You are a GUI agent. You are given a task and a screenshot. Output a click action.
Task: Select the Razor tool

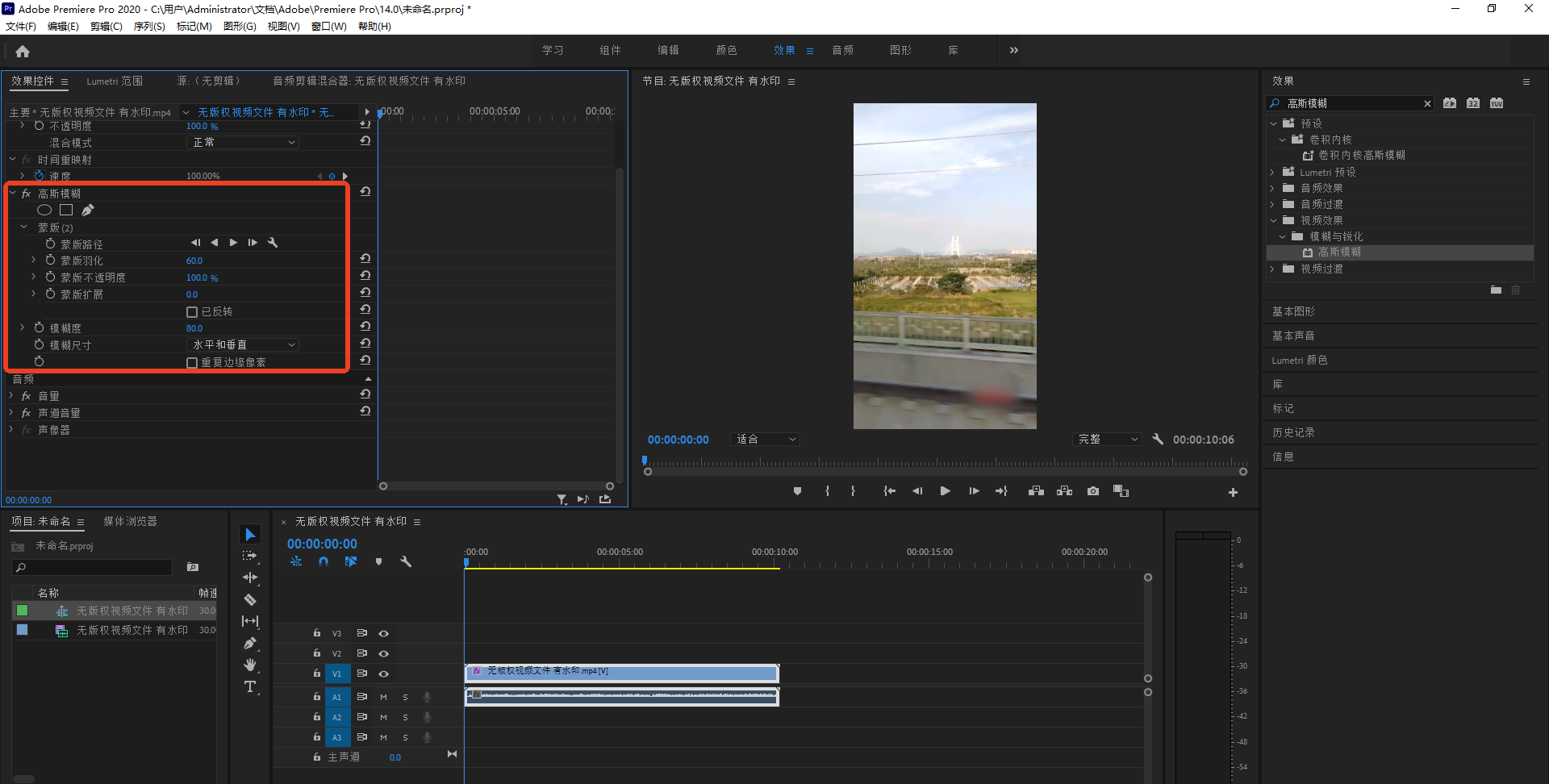point(250,599)
